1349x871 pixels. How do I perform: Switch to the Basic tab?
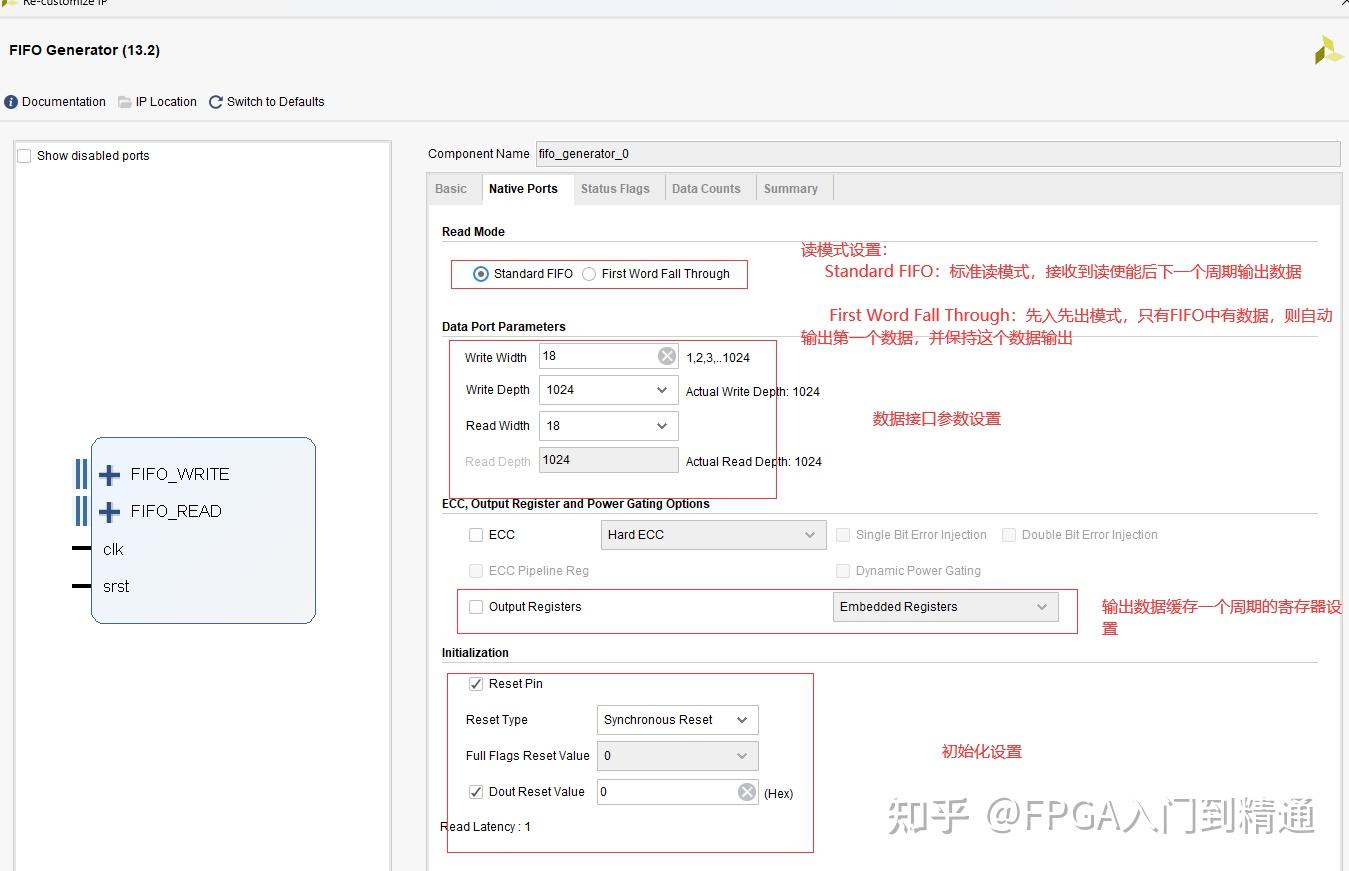[x=451, y=189]
